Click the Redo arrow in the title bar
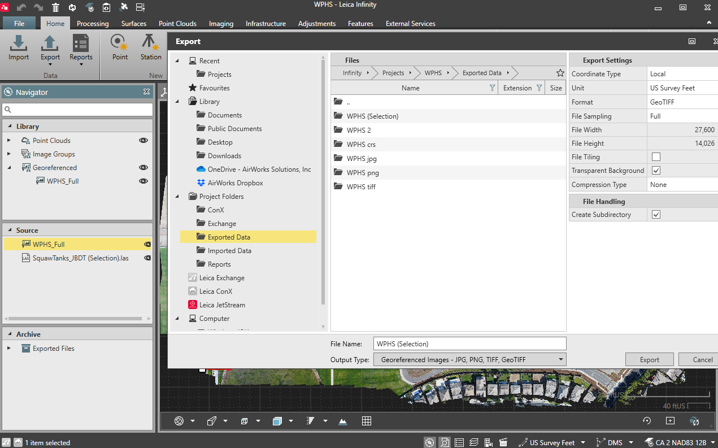Image resolution: width=718 pixels, height=448 pixels. (38, 7)
